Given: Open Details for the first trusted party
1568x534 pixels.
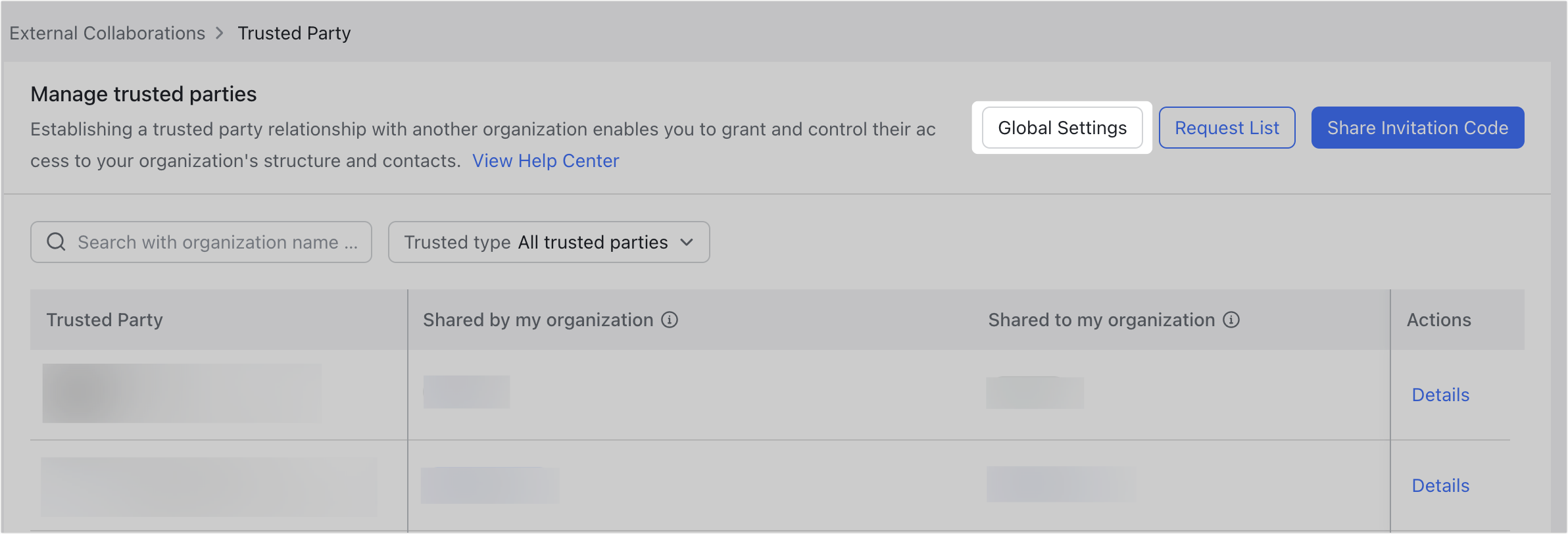Looking at the screenshot, I should (1440, 395).
